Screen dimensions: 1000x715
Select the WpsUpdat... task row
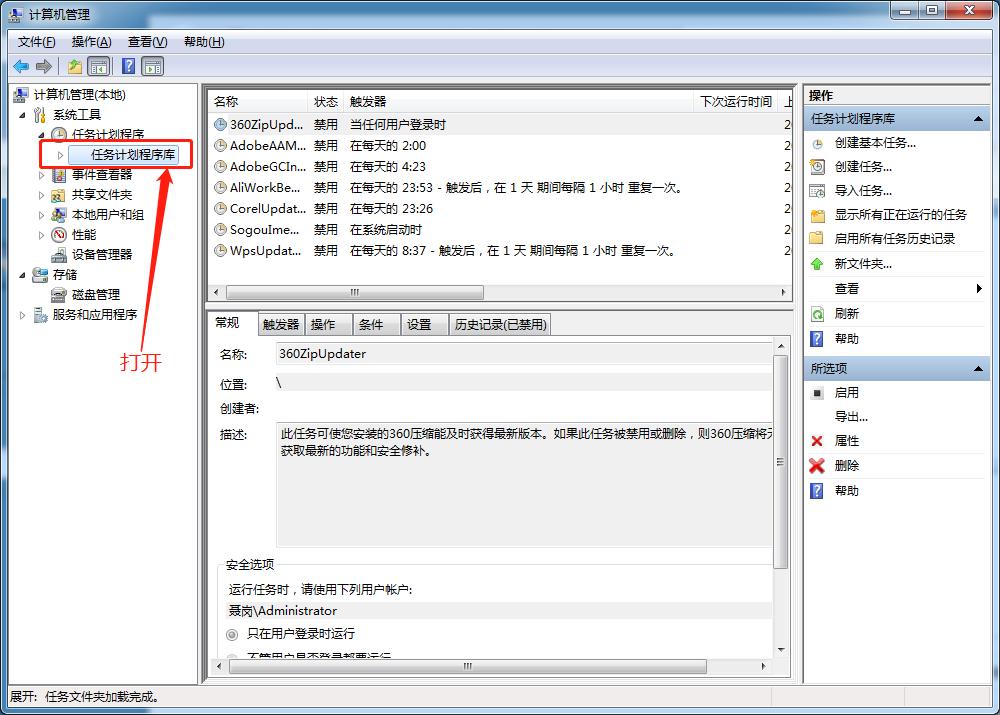pyautogui.click(x=499, y=251)
